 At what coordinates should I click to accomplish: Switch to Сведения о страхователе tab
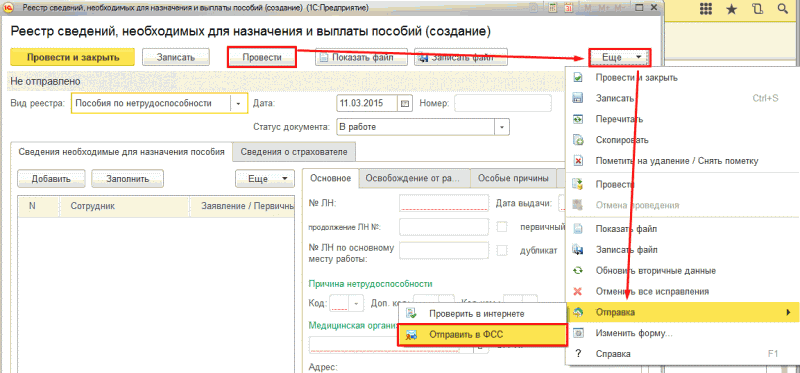(294, 152)
